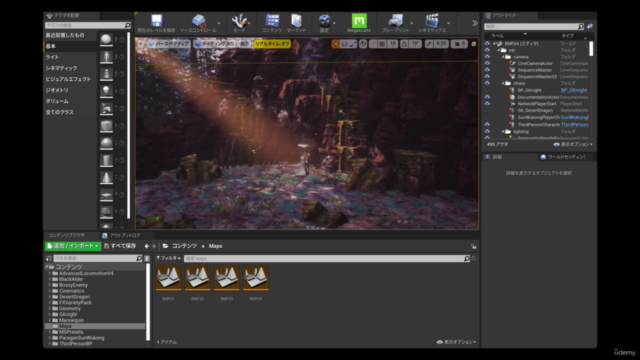Click the Save All (すべて保存) button

[x=120, y=246]
